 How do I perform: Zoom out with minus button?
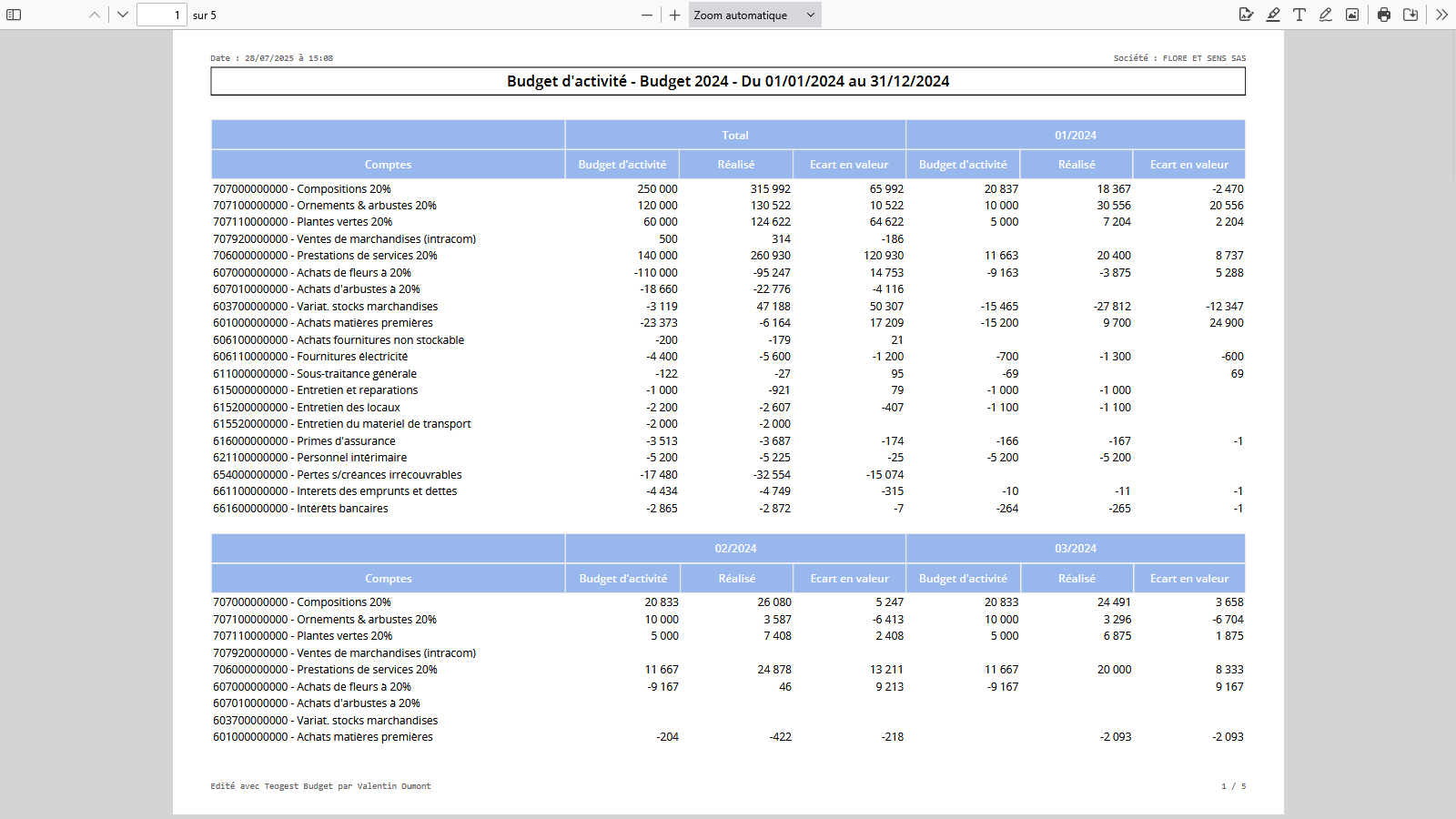click(647, 15)
